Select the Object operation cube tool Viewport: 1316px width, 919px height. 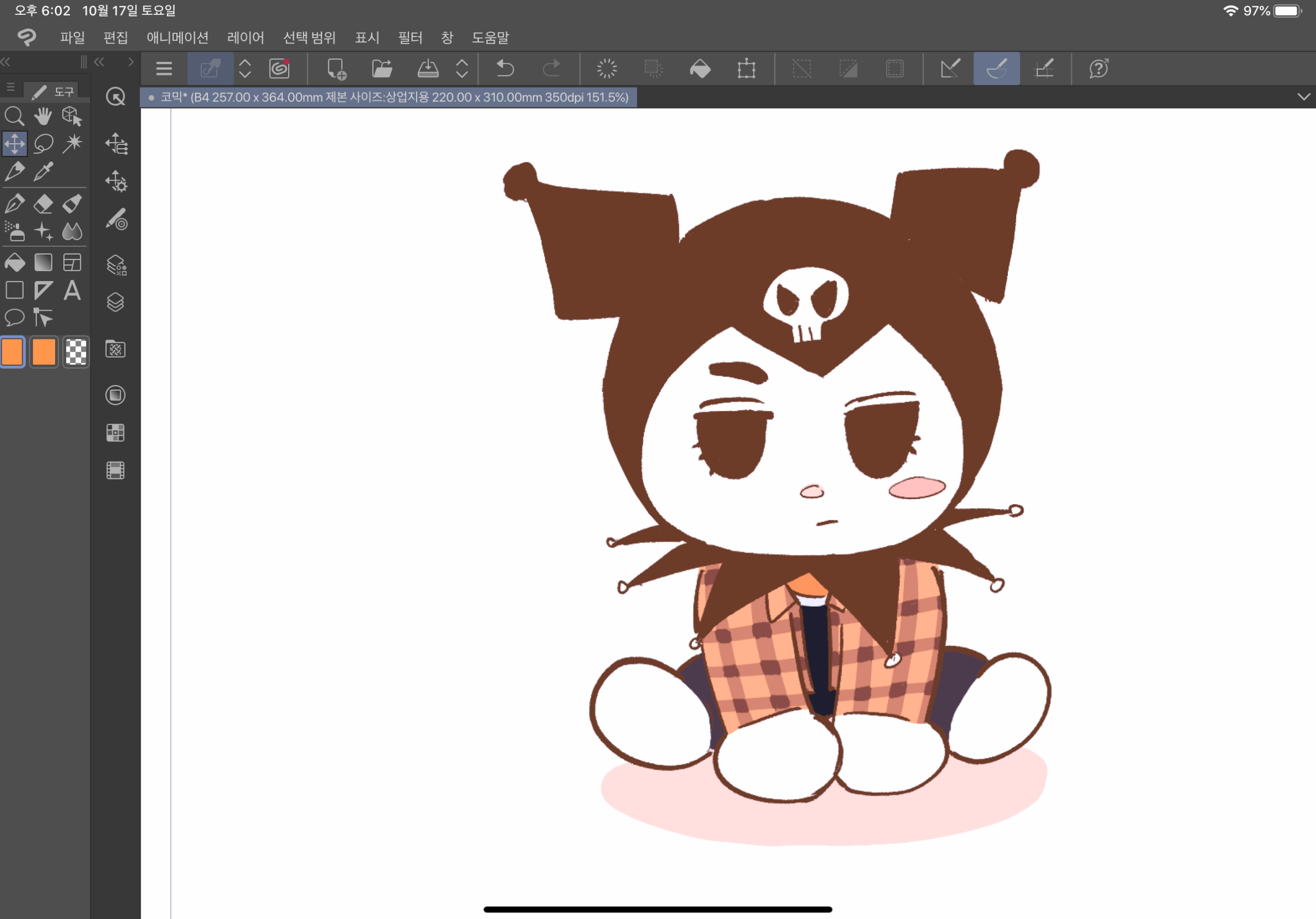72,116
